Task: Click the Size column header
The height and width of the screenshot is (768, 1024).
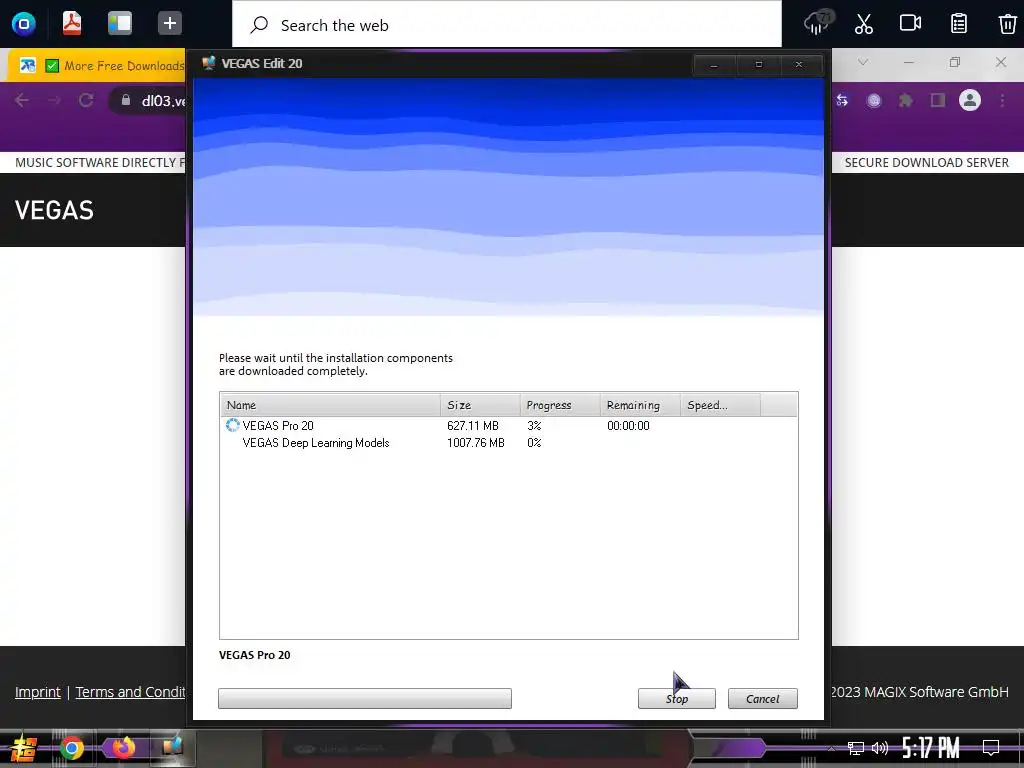Action: (x=480, y=405)
